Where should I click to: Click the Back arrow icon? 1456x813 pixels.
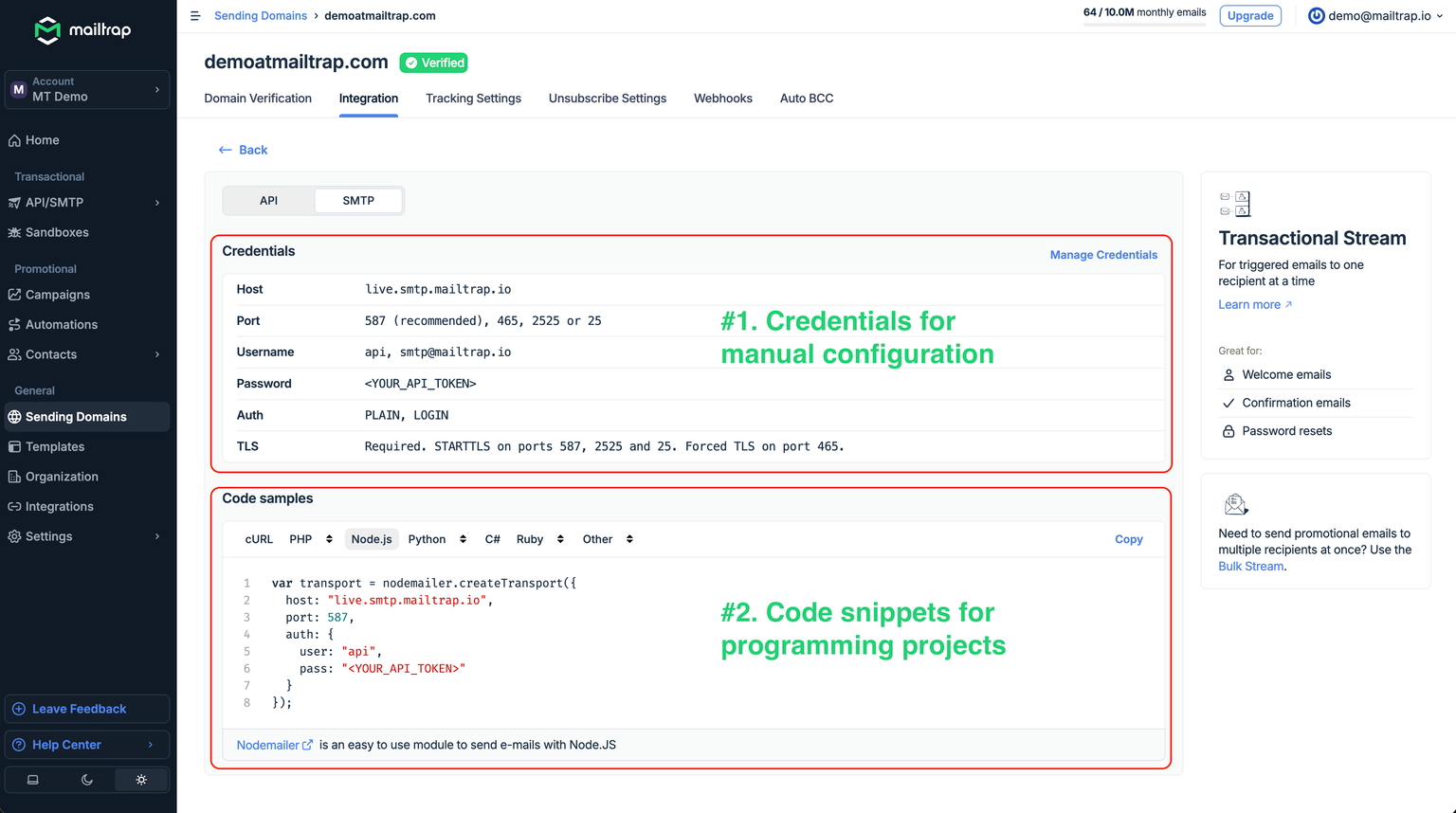click(225, 150)
